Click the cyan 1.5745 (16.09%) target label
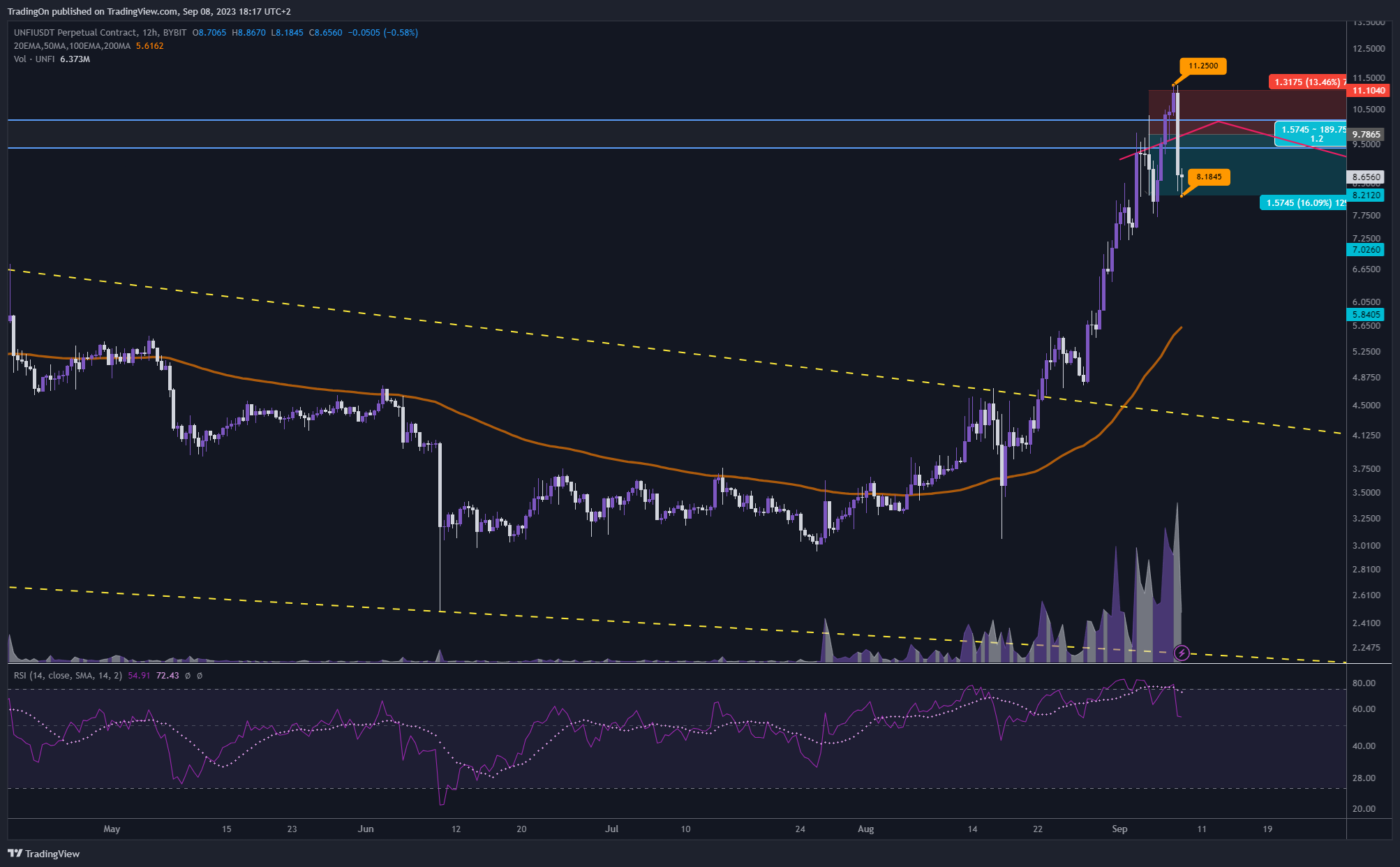 pyautogui.click(x=1303, y=202)
